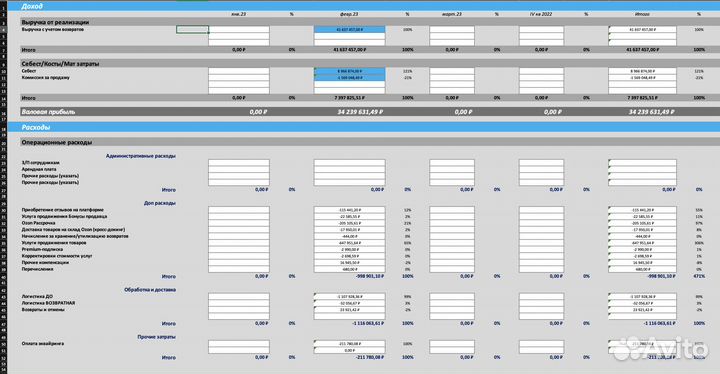Select the 'Перечисления' row label
The width and height of the screenshot is (720, 374).
[37, 269]
